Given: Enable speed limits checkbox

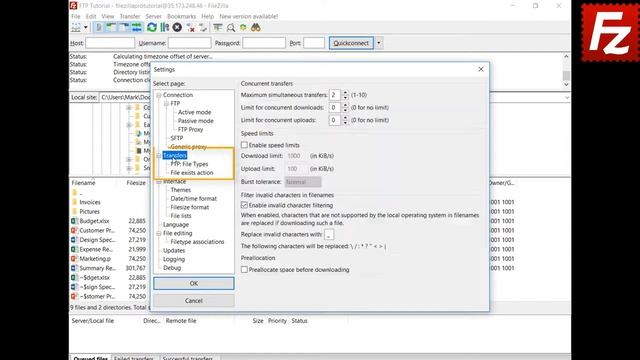Looking at the screenshot, I should click(x=244, y=145).
